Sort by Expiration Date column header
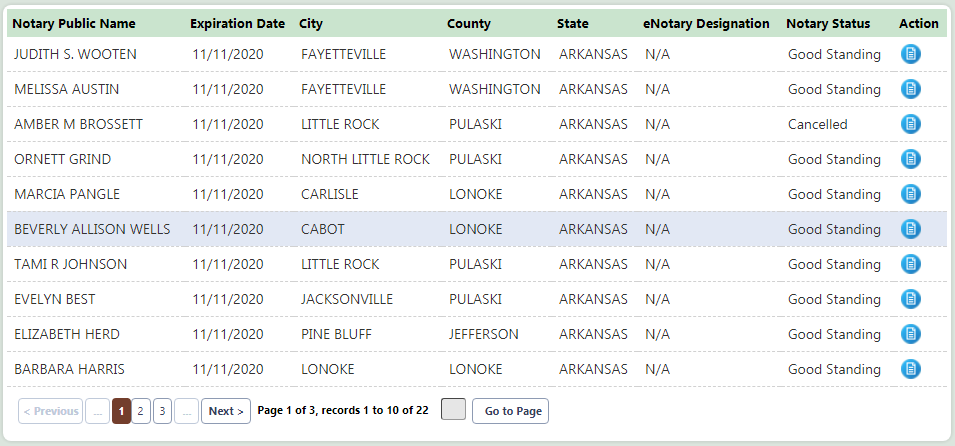Viewport: 955px width, 446px height. 237,24
